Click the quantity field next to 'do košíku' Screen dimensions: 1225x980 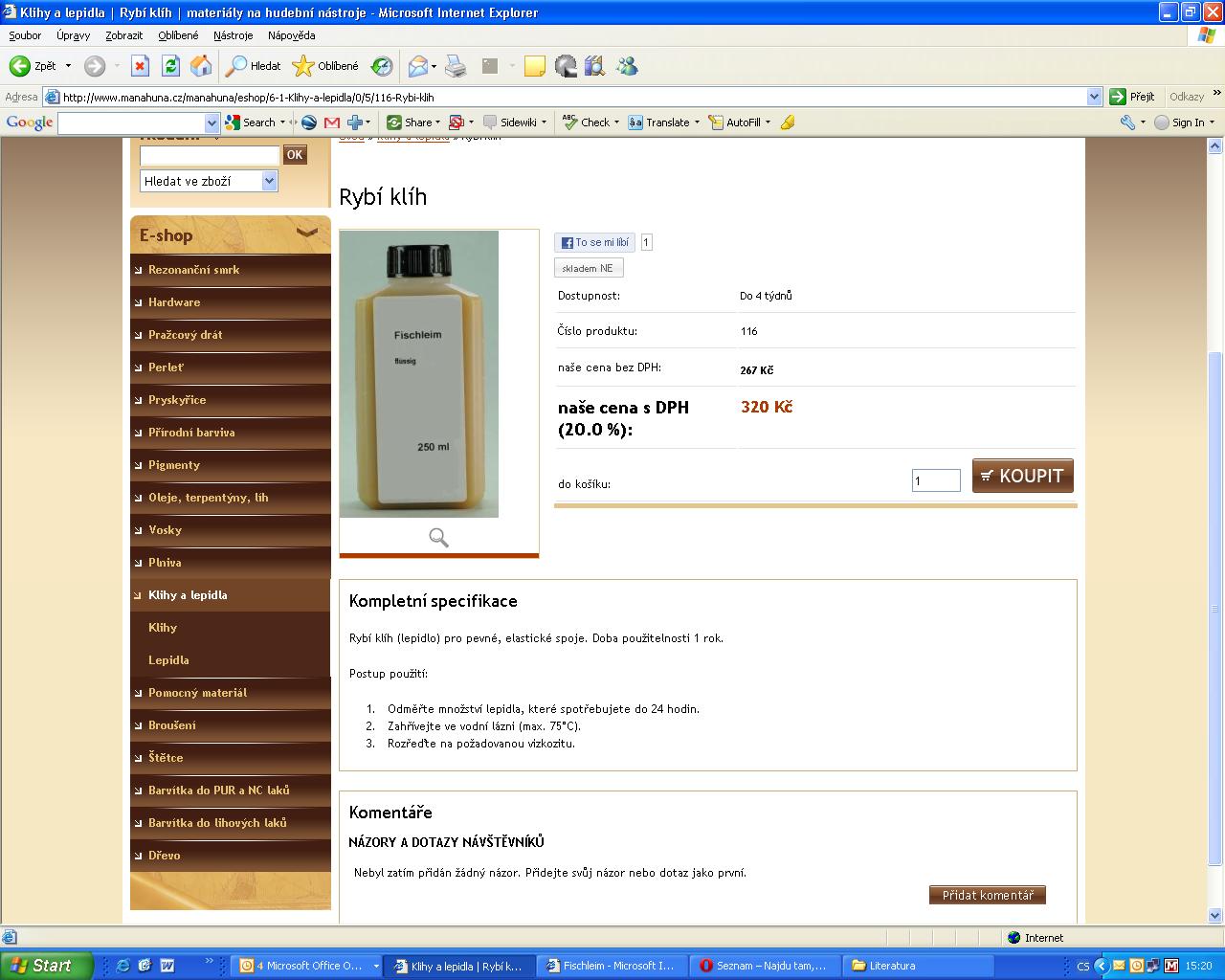click(935, 481)
